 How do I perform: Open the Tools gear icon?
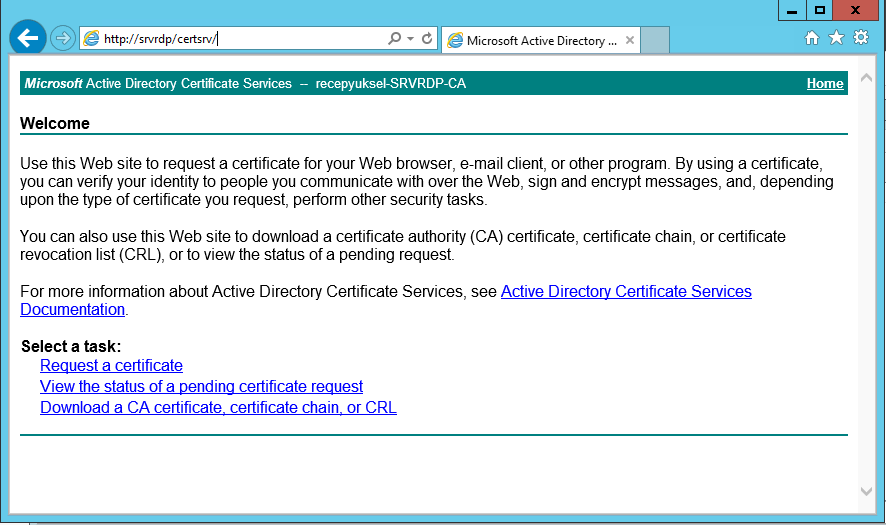[x=861, y=38]
